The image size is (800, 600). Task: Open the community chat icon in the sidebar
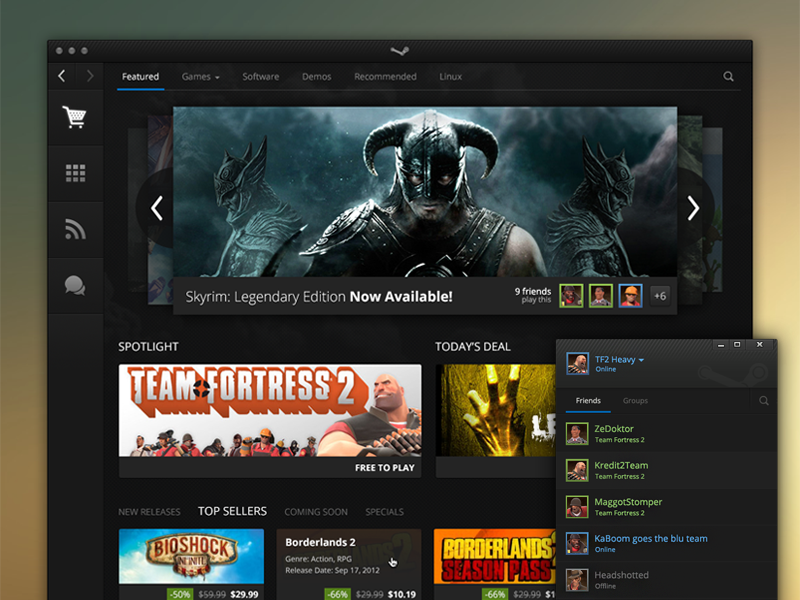75,286
